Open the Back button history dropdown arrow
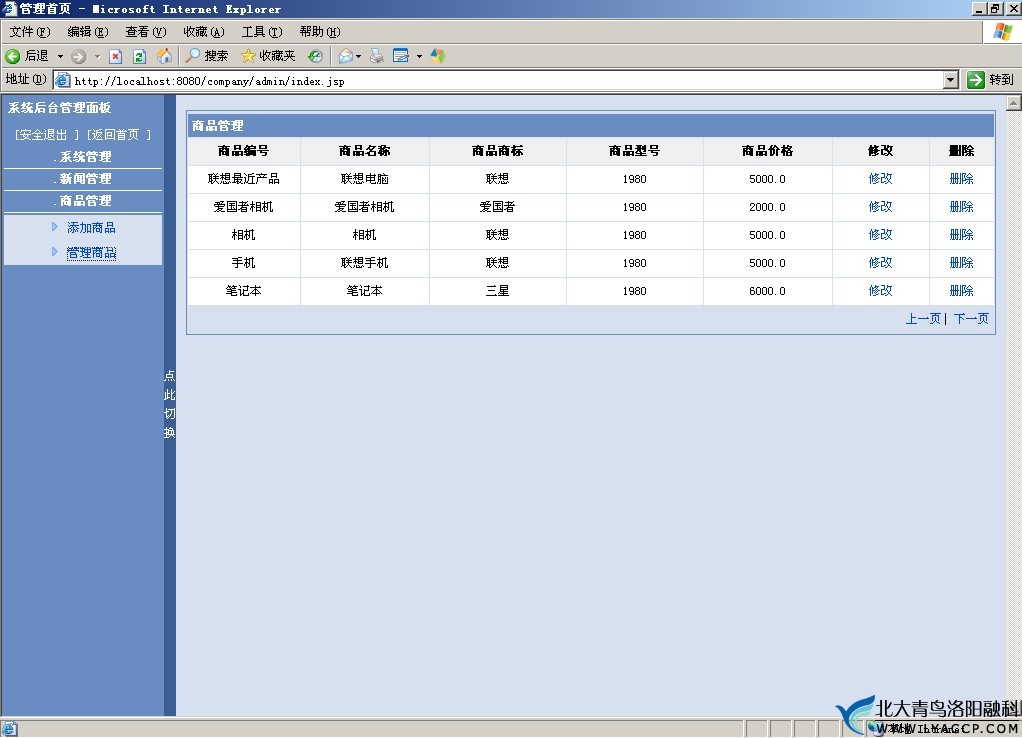This screenshot has width=1022, height=738. (60, 56)
